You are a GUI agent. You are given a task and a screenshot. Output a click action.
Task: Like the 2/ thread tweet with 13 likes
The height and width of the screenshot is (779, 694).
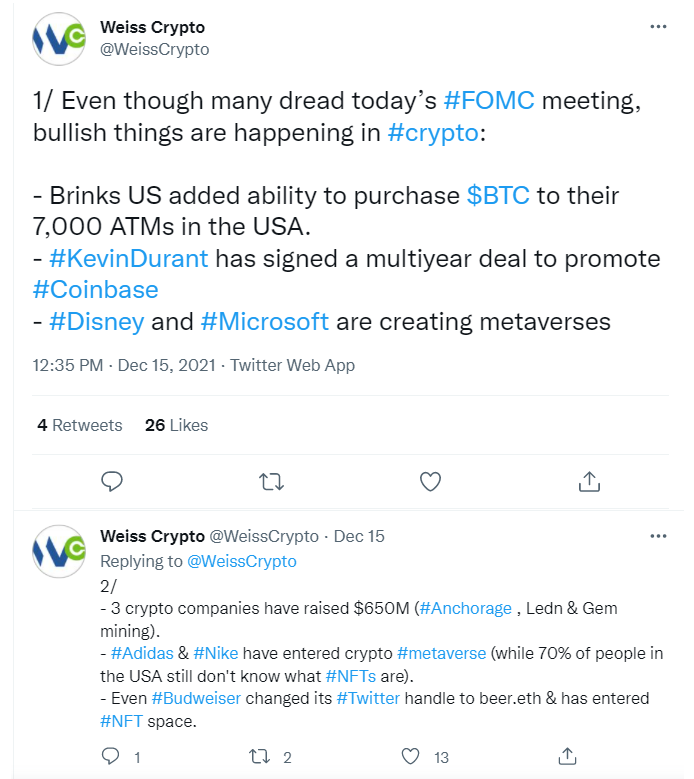410,757
